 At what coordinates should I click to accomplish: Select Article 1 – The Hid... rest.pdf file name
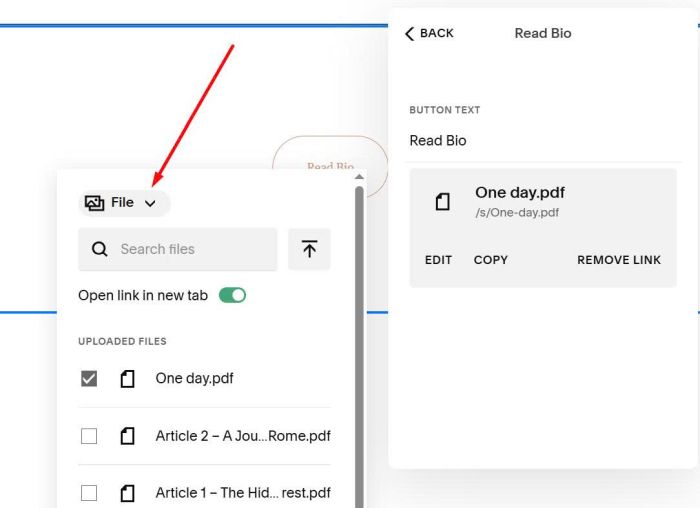pyautogui.click(x=243, y=493)
